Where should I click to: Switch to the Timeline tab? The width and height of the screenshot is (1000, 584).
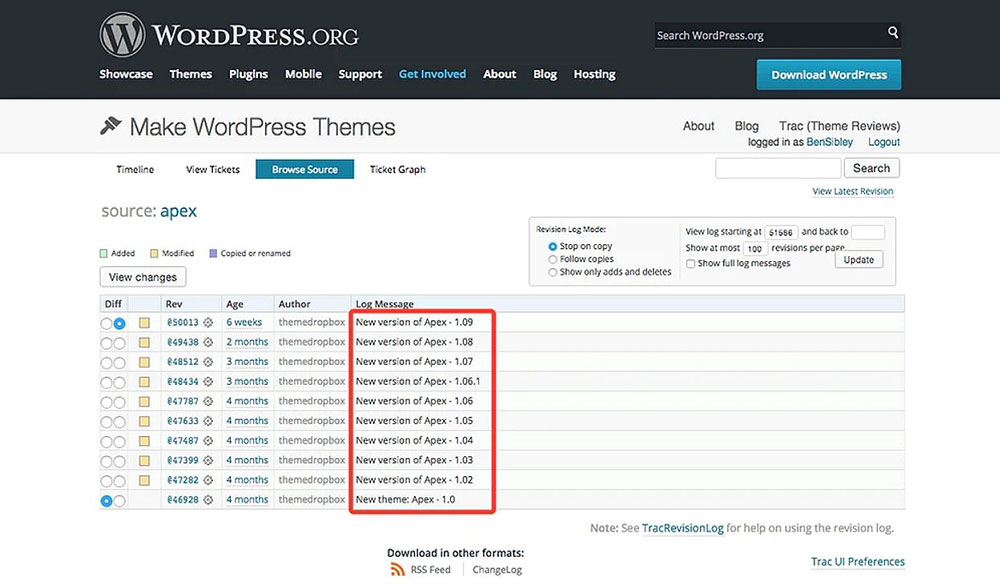(135, 169)
